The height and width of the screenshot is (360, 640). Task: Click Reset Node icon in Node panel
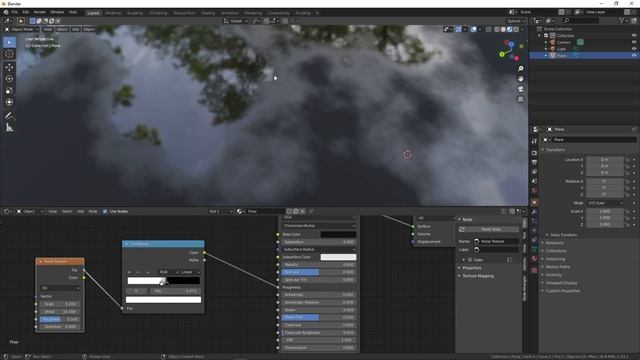(x=462, y=229)
